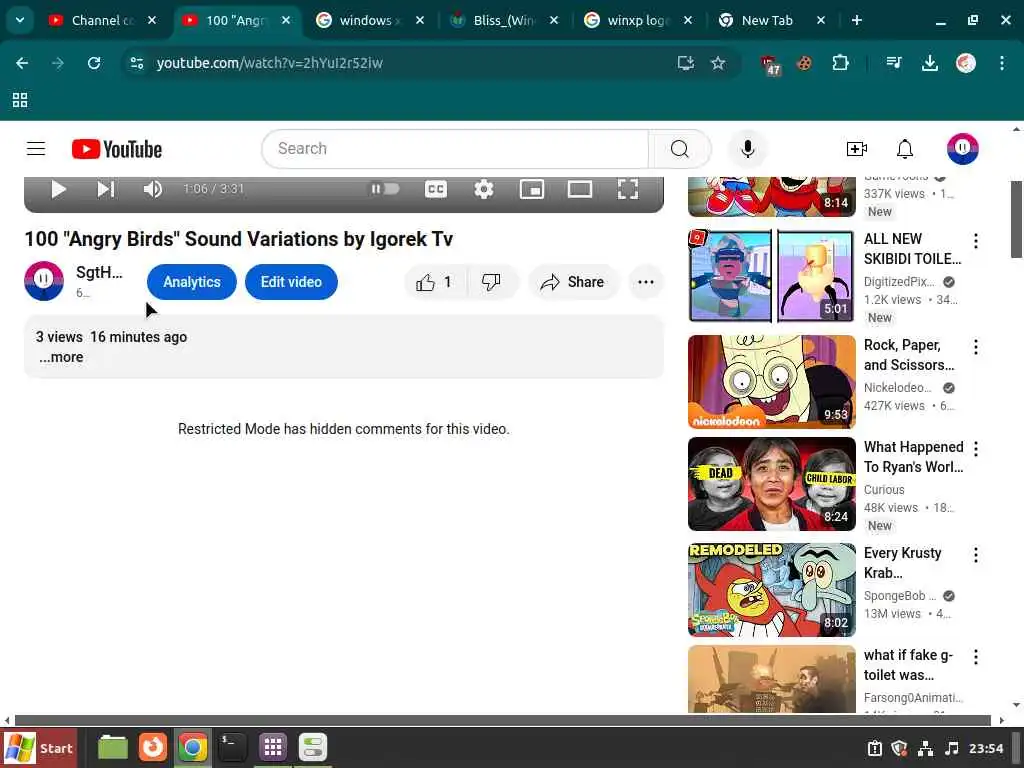Open options for fake g-toilet video
This screenshot has width=1024, height=768.
[976, 657]
